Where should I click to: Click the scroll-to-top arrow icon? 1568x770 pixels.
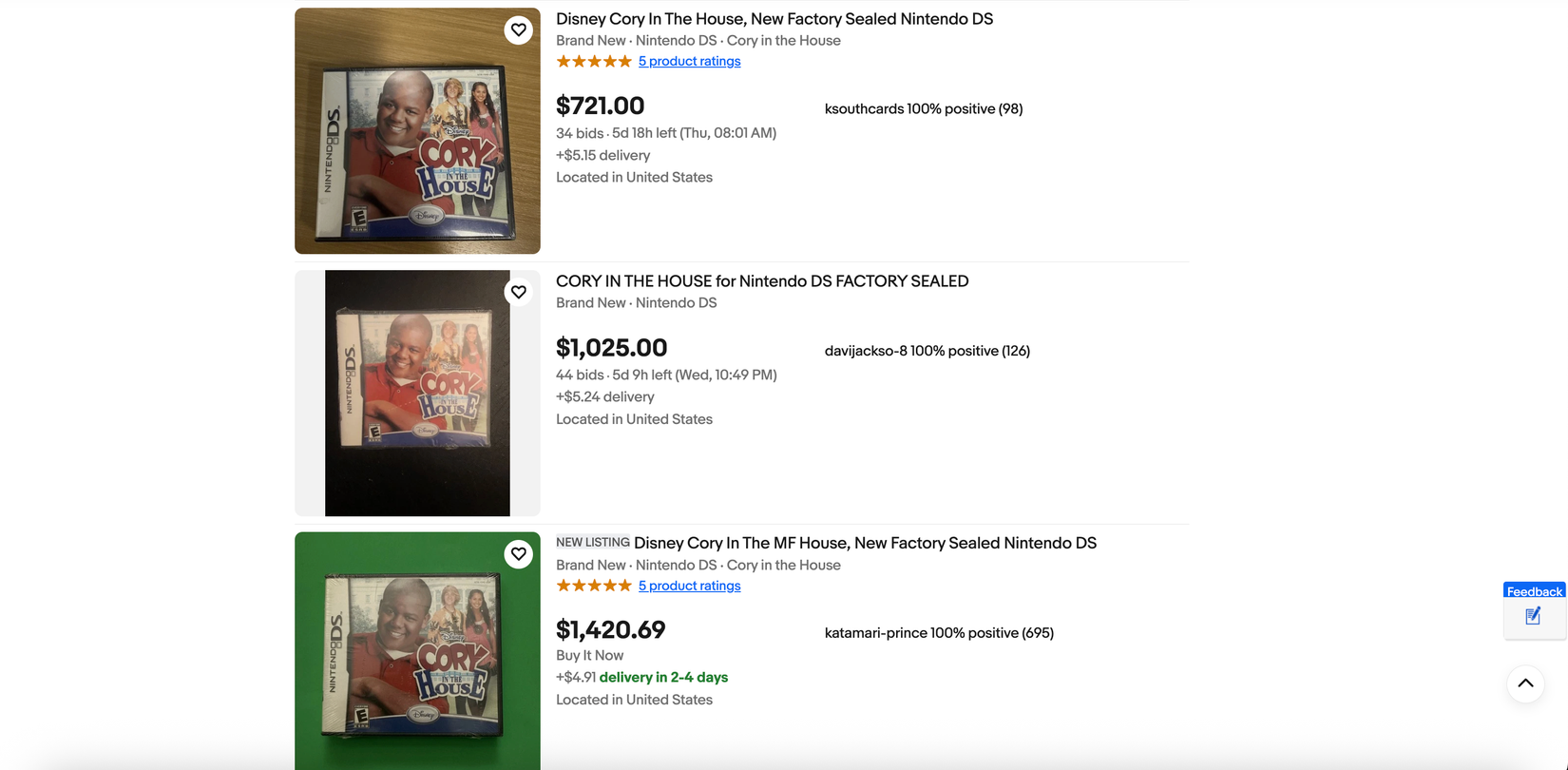pyautogui.click(x=1524, y=683)
